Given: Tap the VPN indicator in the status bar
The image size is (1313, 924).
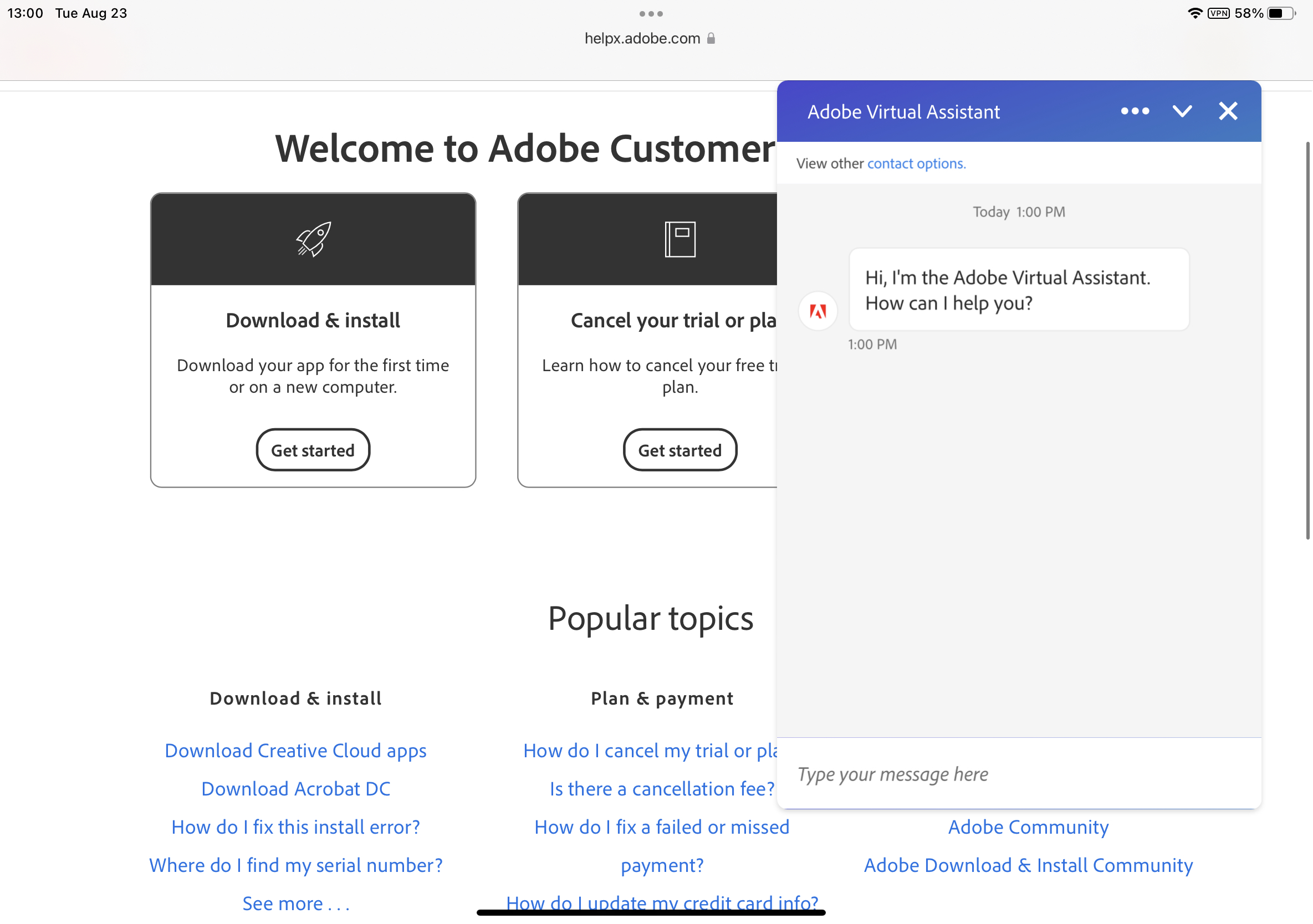Looking at the screenshot, I should pyautogui.click(x=1219, y=13).
